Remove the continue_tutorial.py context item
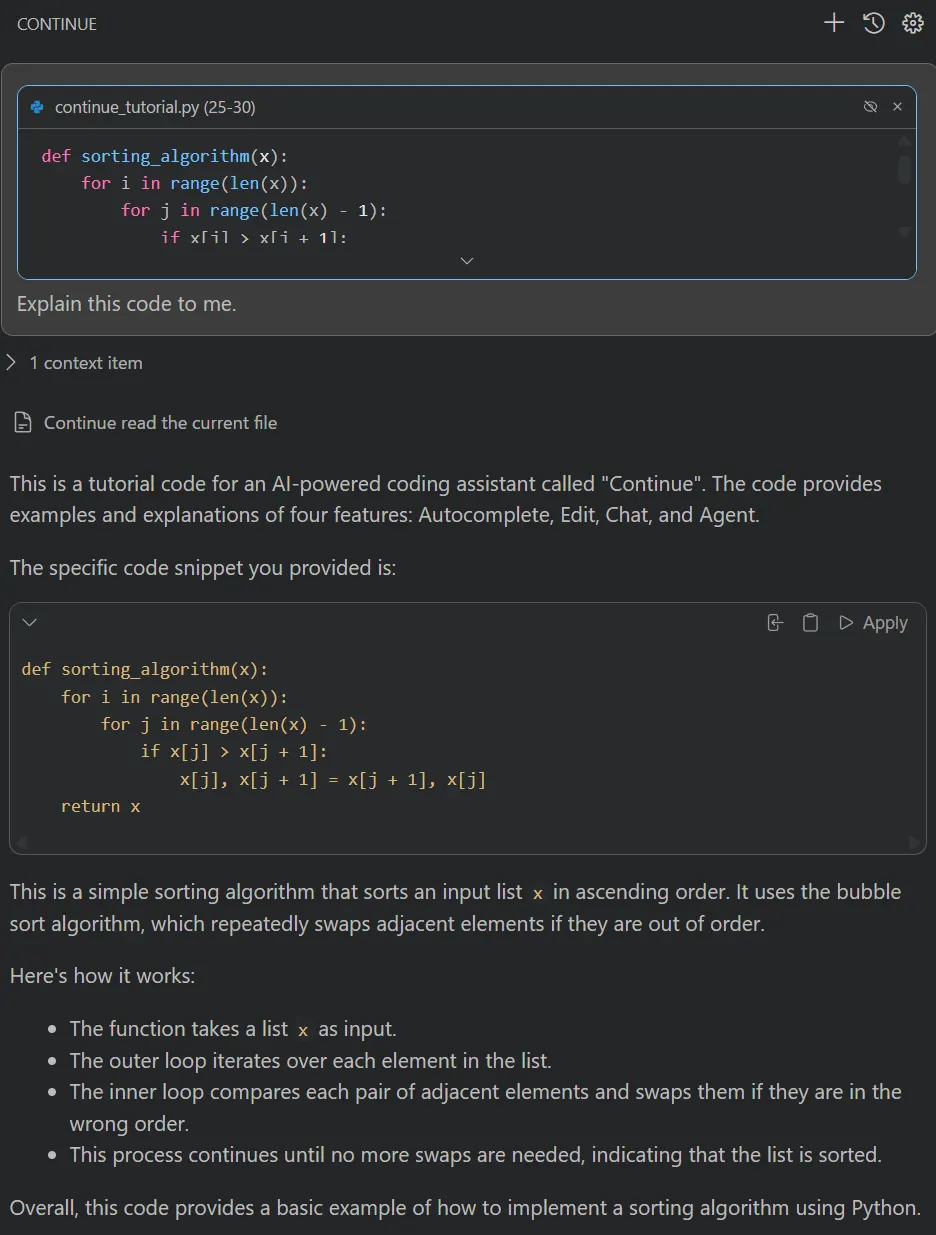The image size is (936, 1235). 897,107
